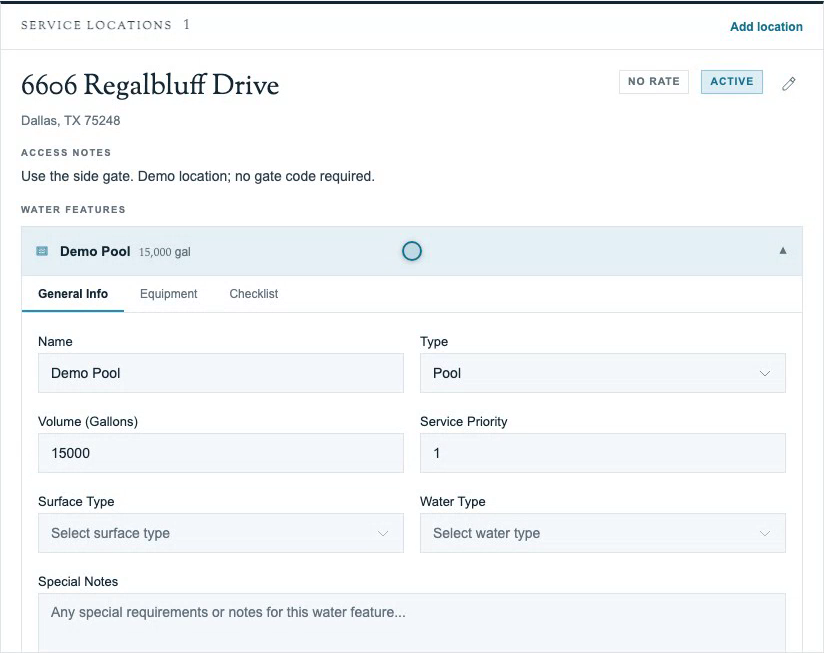Collapse the Demo Pool water feature panel
This screenshot has height=653, width=824.
click(x=782, y=251)
